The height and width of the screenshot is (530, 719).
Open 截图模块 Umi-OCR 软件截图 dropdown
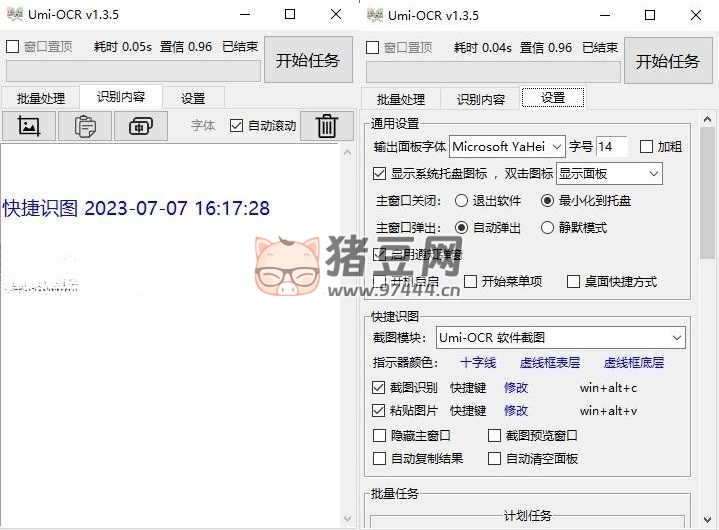(560, 337)
